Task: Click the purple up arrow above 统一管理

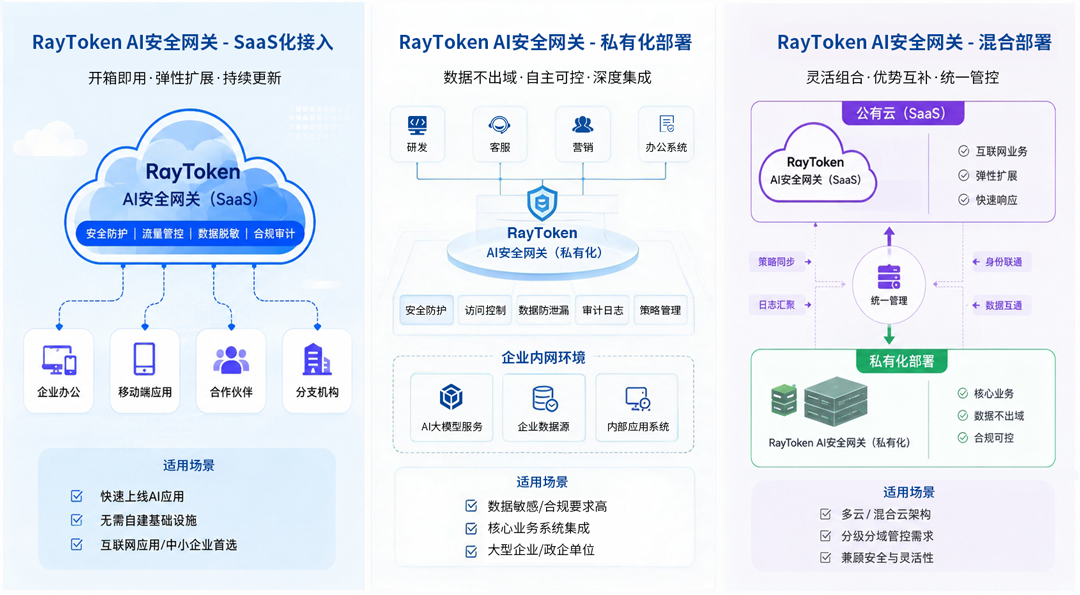Action: (x=889, y=236)
